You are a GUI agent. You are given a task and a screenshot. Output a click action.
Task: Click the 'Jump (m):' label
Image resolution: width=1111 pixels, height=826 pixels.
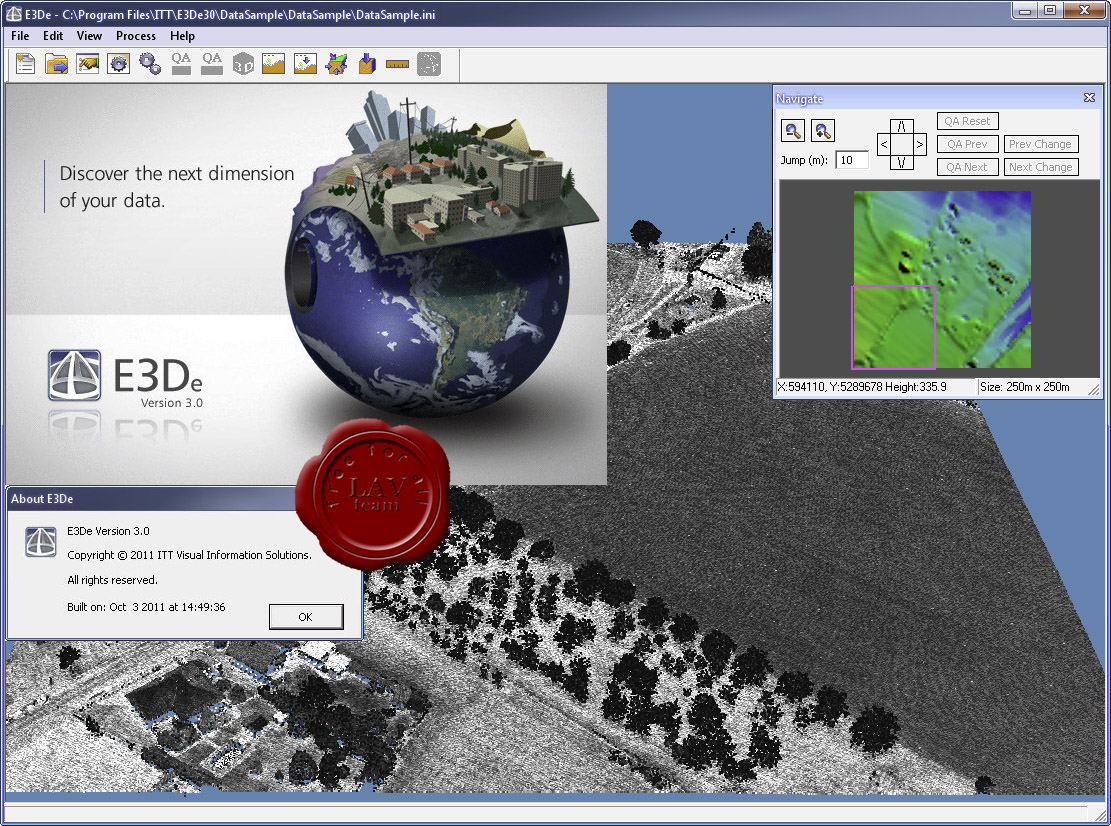click(804, 160)
